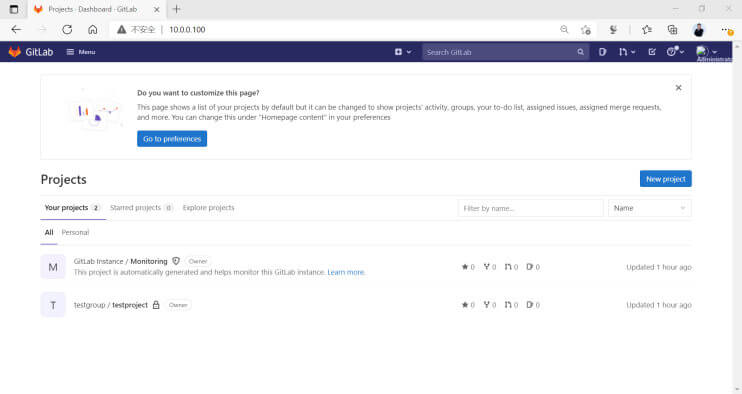Open the Name sort dropdown
Viewport: 742px width, 394px height.
[649, 208]
